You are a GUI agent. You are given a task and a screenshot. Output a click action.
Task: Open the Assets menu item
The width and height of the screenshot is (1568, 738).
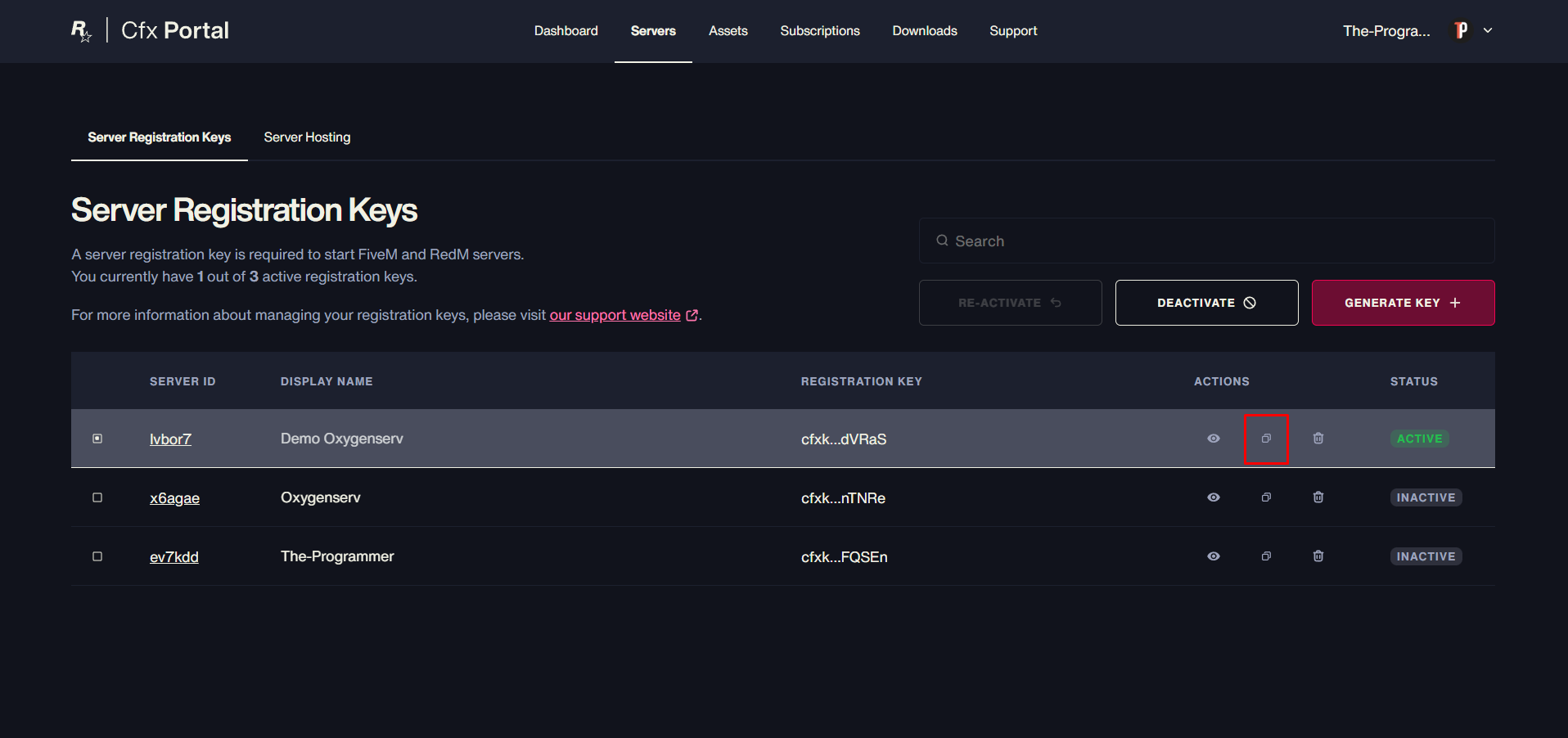[x=728, y=31]
